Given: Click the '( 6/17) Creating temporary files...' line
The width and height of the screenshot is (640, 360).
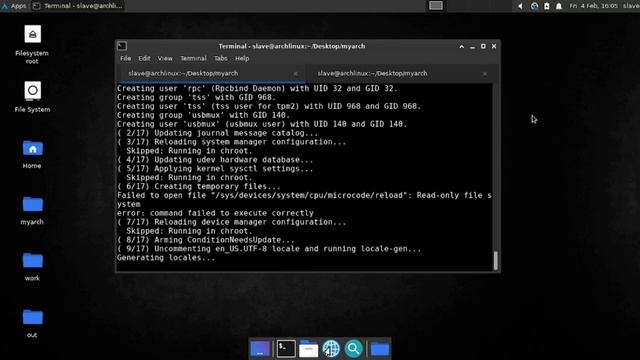Looking at the screenshot, I should point(198,187).
